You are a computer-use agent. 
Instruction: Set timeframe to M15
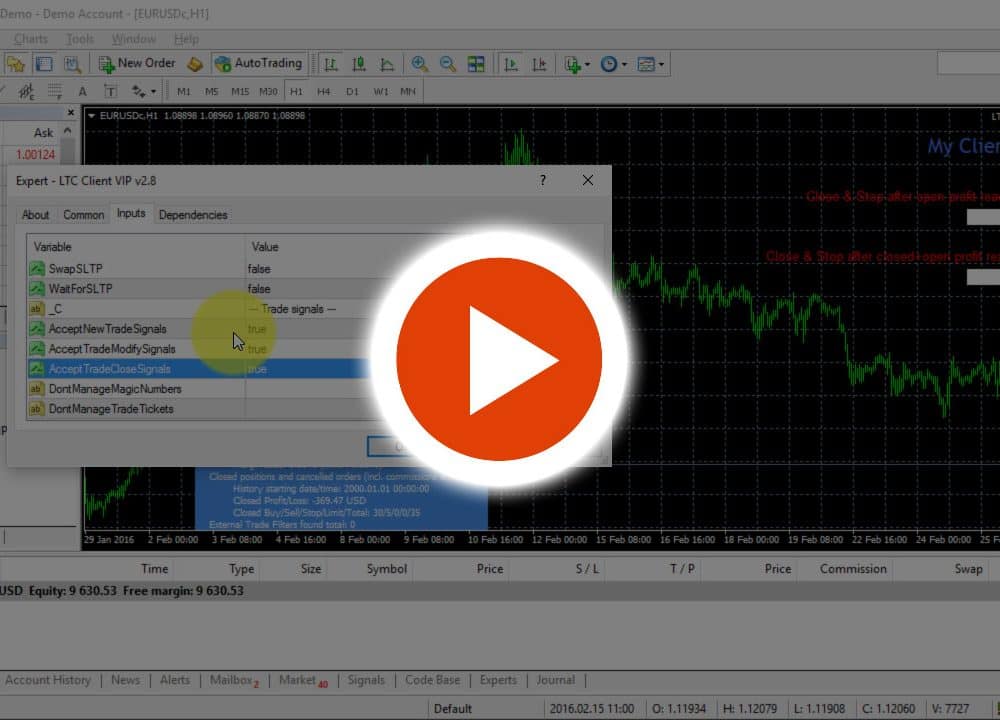click(240, 91)
